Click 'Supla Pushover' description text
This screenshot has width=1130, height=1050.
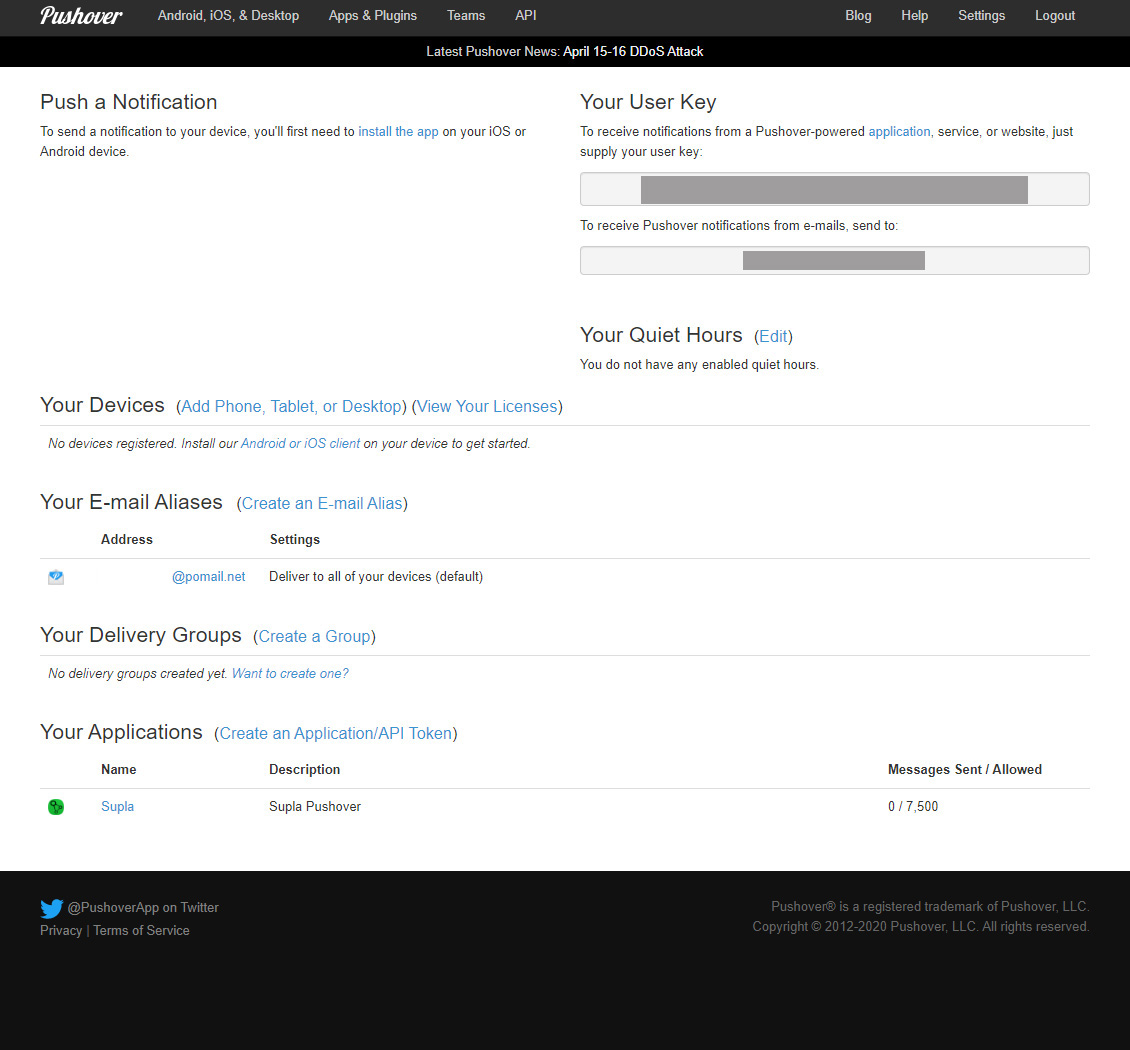point(315,806)
